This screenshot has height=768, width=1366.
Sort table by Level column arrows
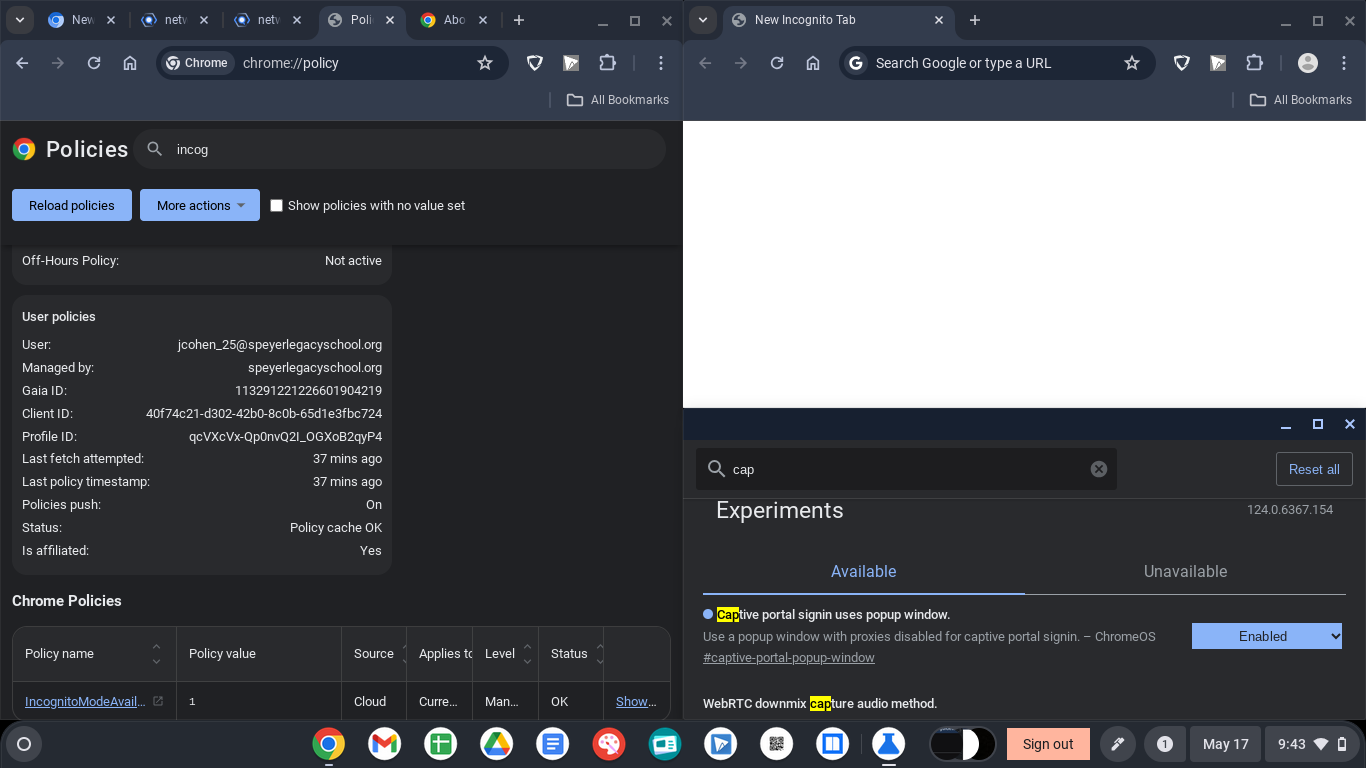(x=527, y=654)
